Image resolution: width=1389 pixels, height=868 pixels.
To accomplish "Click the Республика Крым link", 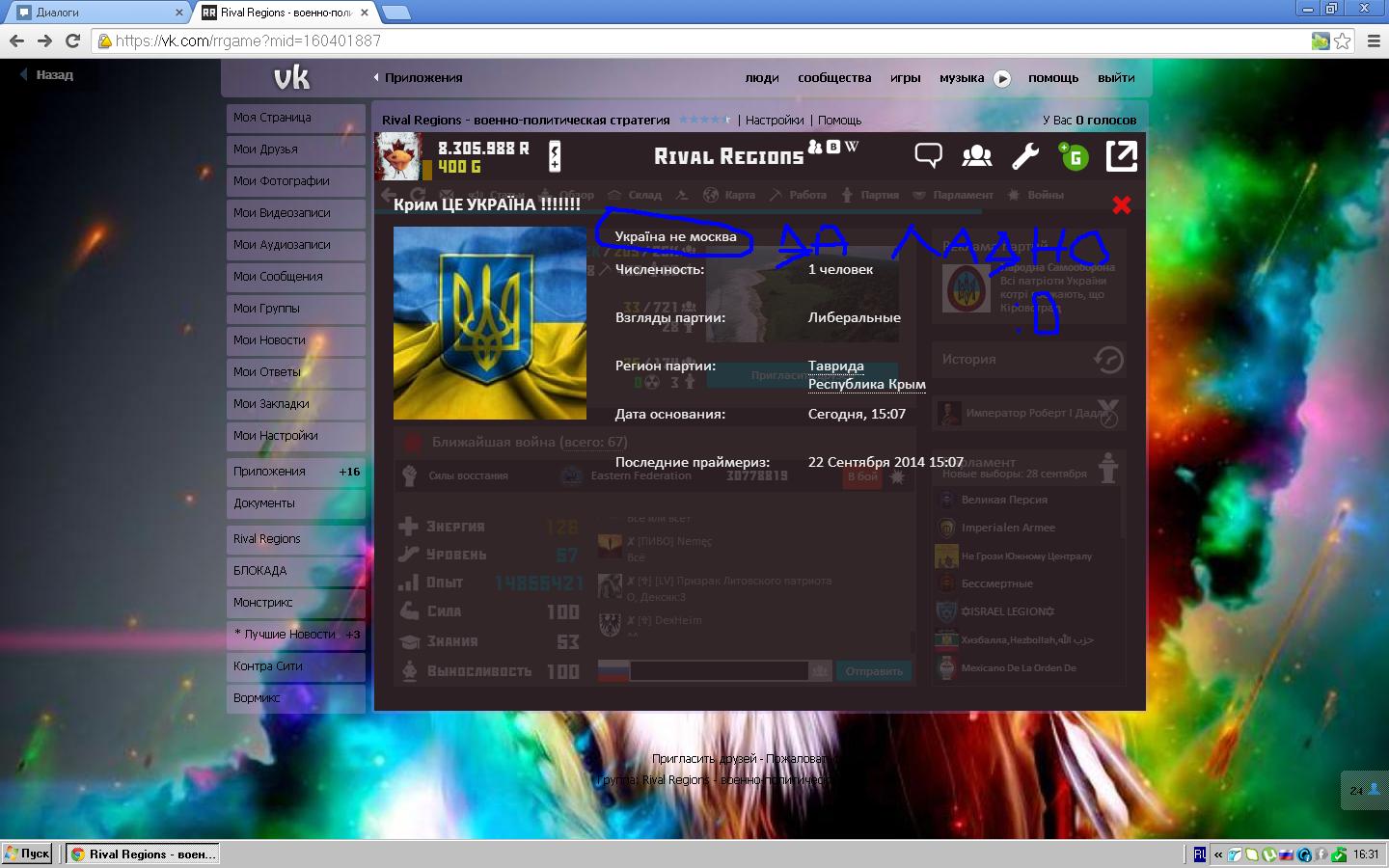I will tap(867, 384).
